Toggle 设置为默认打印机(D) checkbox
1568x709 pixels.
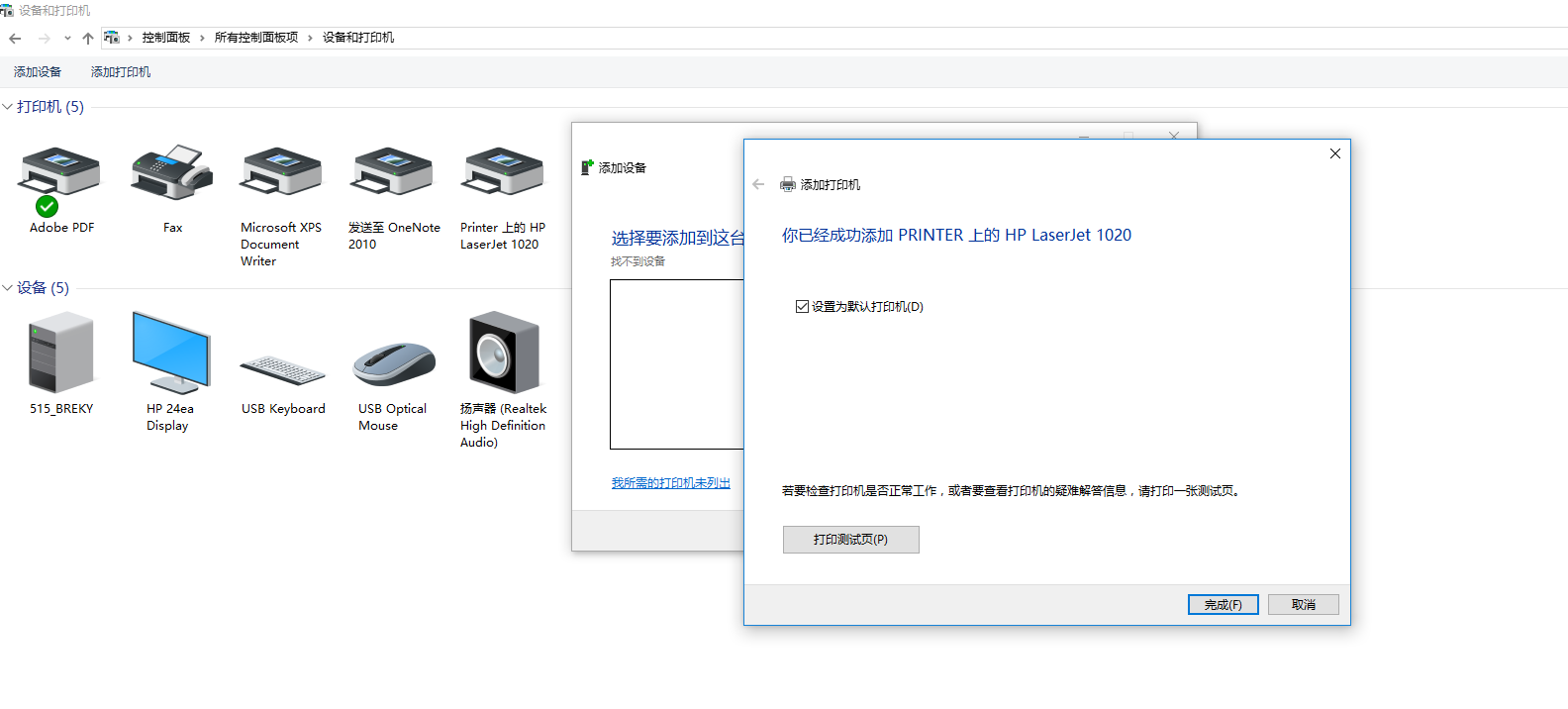[x=802, y=307]
